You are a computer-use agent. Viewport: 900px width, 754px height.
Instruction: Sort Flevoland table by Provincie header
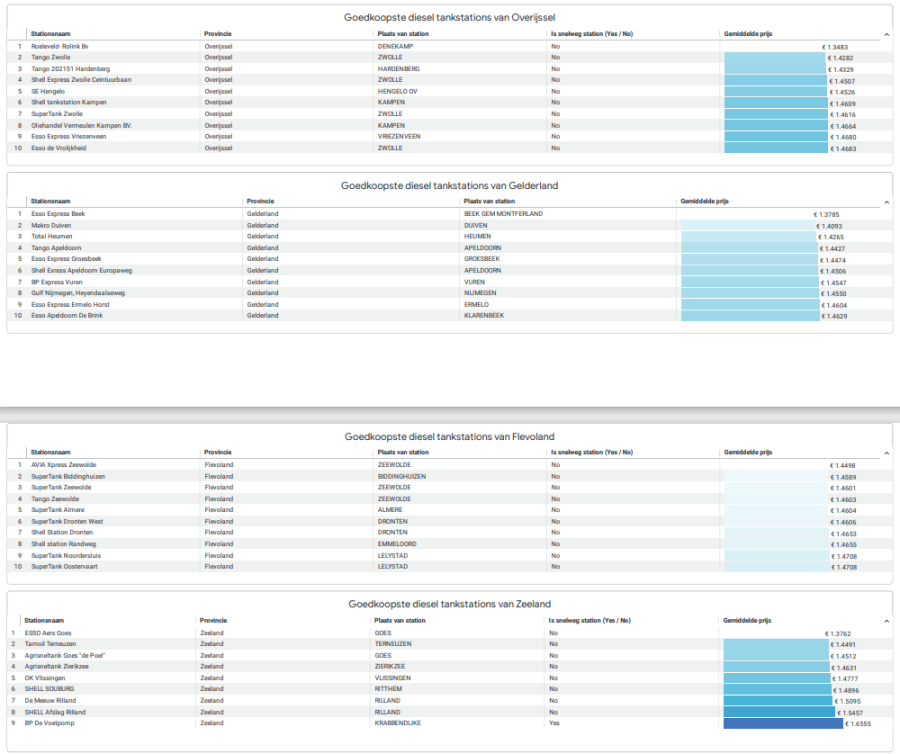218,452
